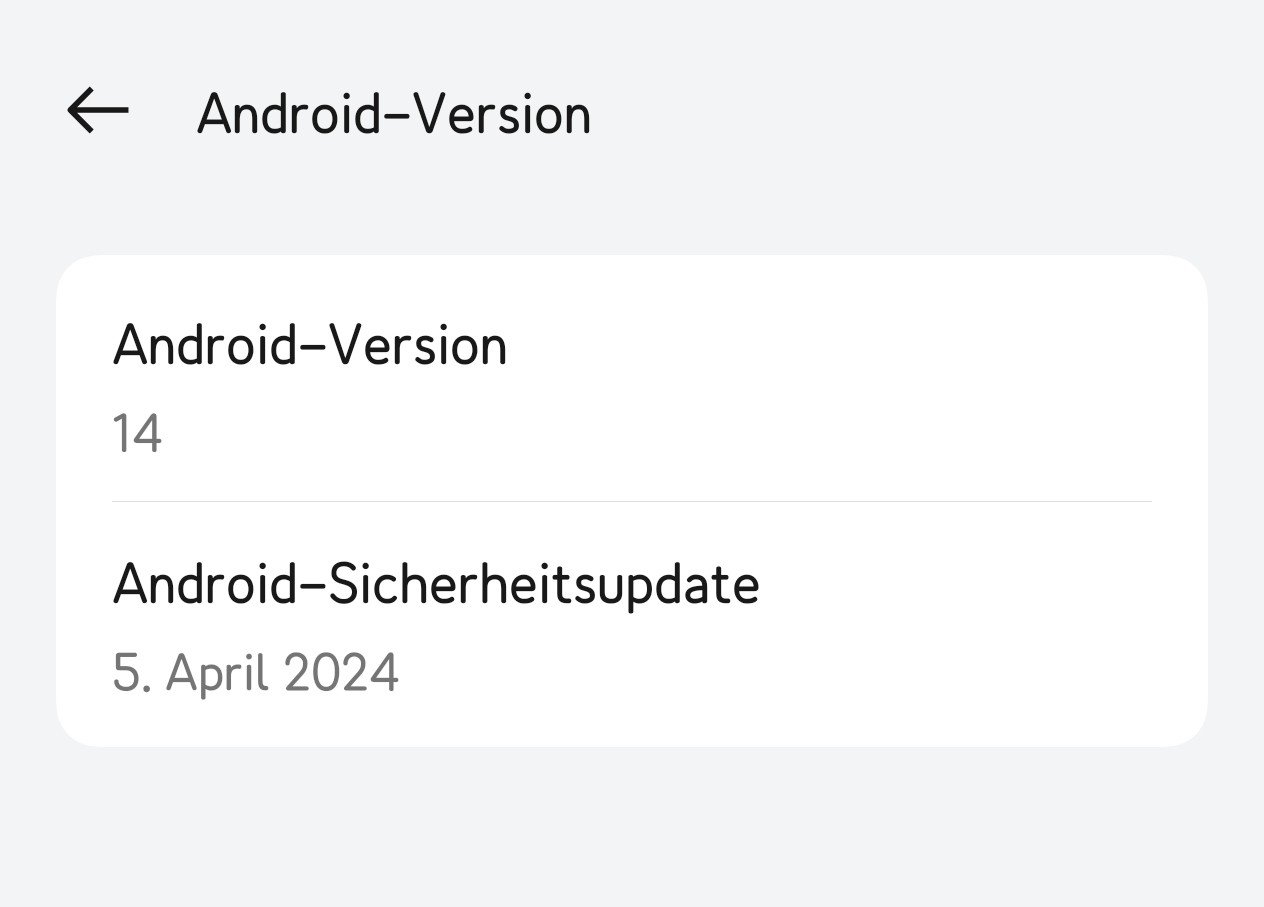
Task: Click the year 2024 in the security update date
Action: (342, 672)
